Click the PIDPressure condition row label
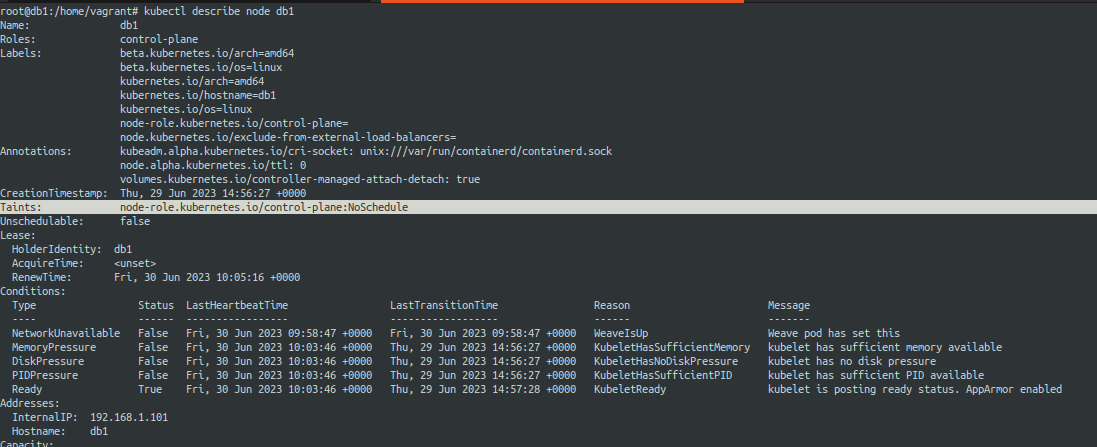The height and width of the screenshot is (447, 1097). (x=48, y=375)
